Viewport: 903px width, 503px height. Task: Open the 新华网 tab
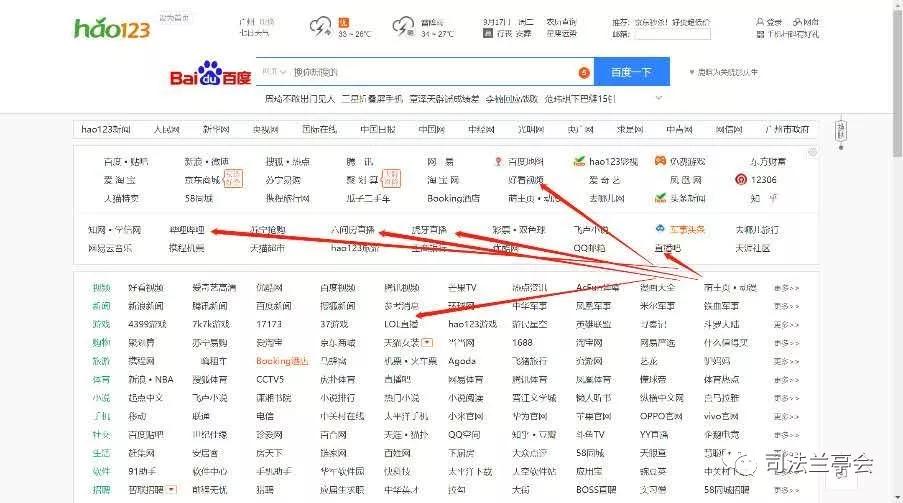click(x=216, y=130)
